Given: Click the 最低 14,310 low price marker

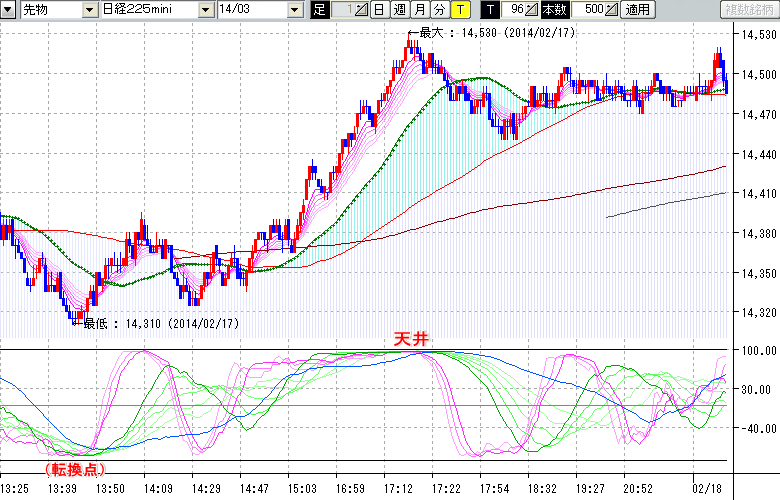Looking at the screenshot, I should coord(158,323).
